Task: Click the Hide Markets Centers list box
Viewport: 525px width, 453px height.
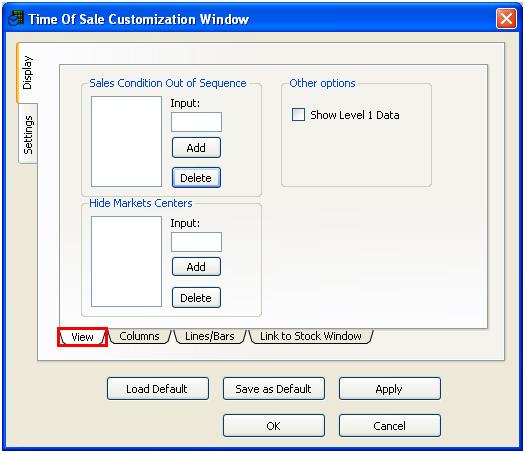Action: (127, 261)
